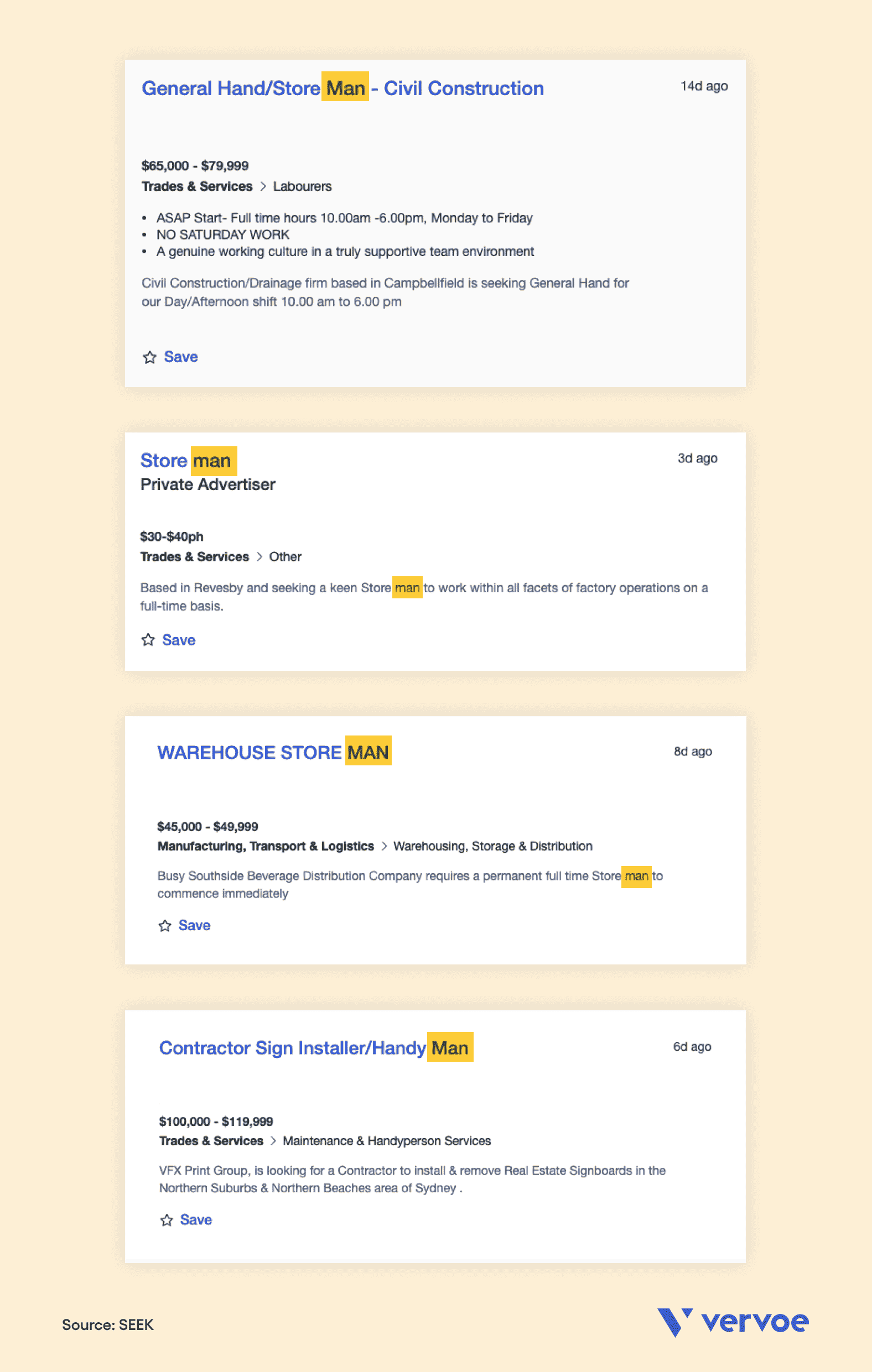Viewport: 872px width, 1372px height.
Task: Select Maintenance & Handyperson Services subcategory
Action: 387,1141
